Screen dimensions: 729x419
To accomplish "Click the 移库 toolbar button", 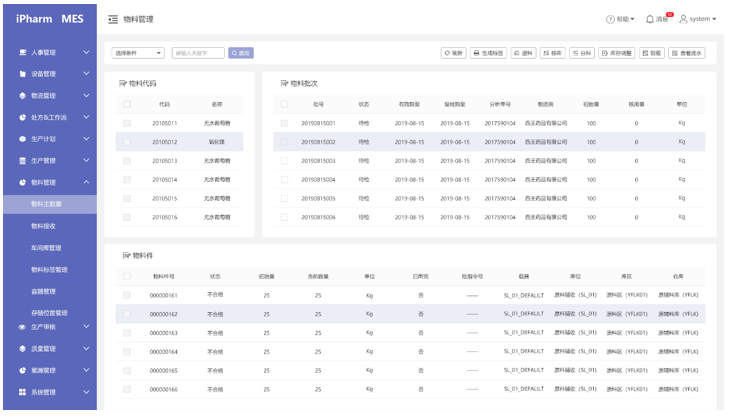I will point(552,53).
